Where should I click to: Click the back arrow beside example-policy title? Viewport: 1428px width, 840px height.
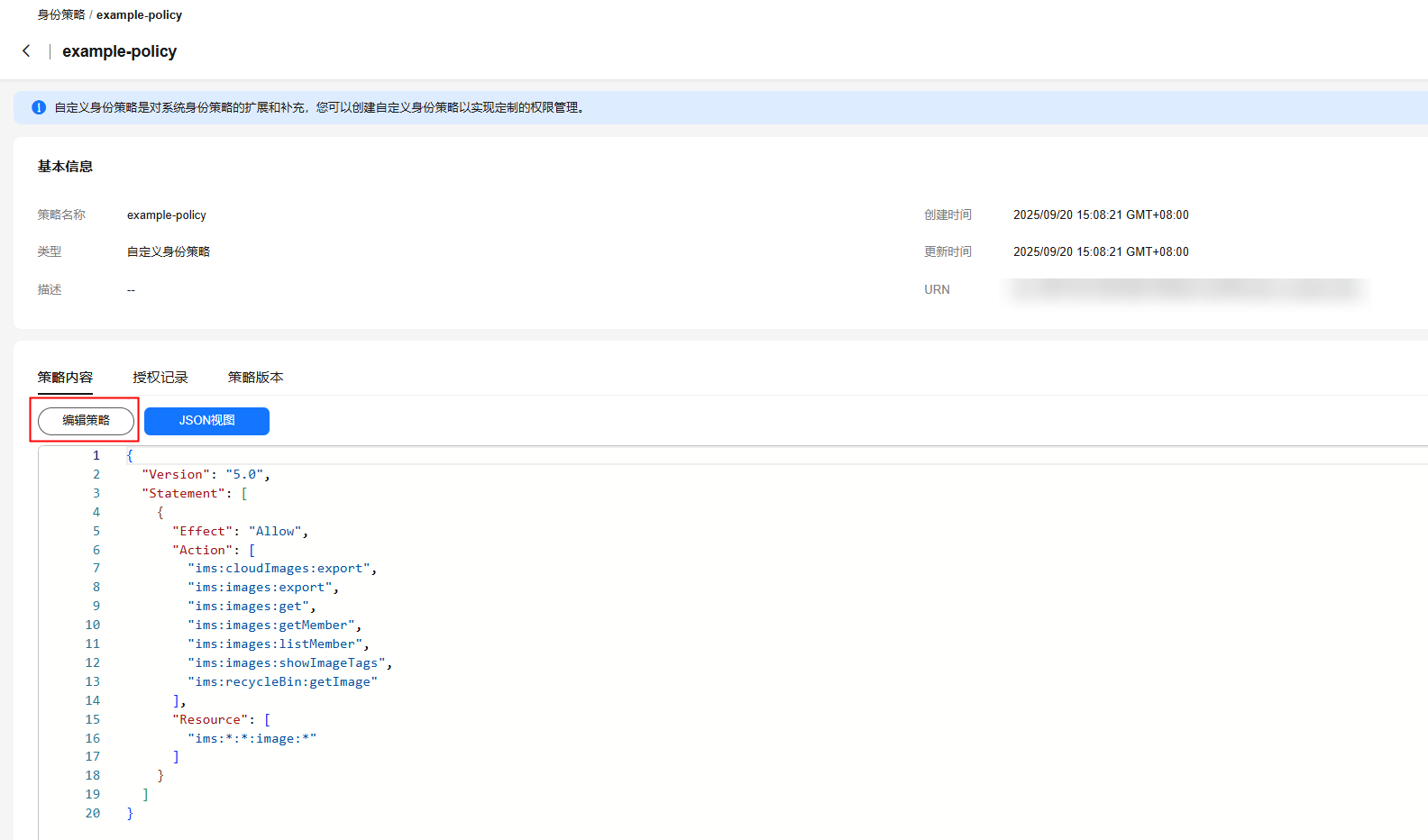coord(26,51)
